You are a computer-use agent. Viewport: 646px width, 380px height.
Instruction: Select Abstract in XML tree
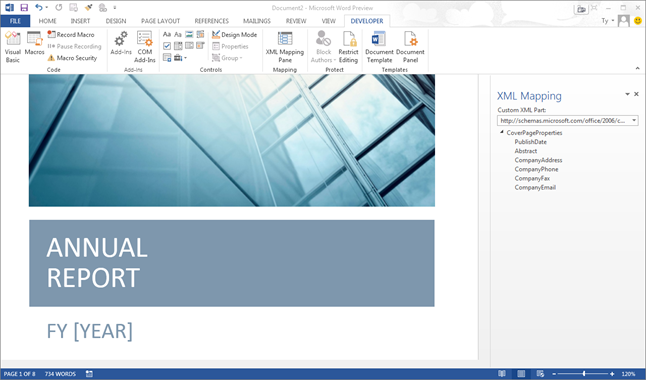(526, 151)
